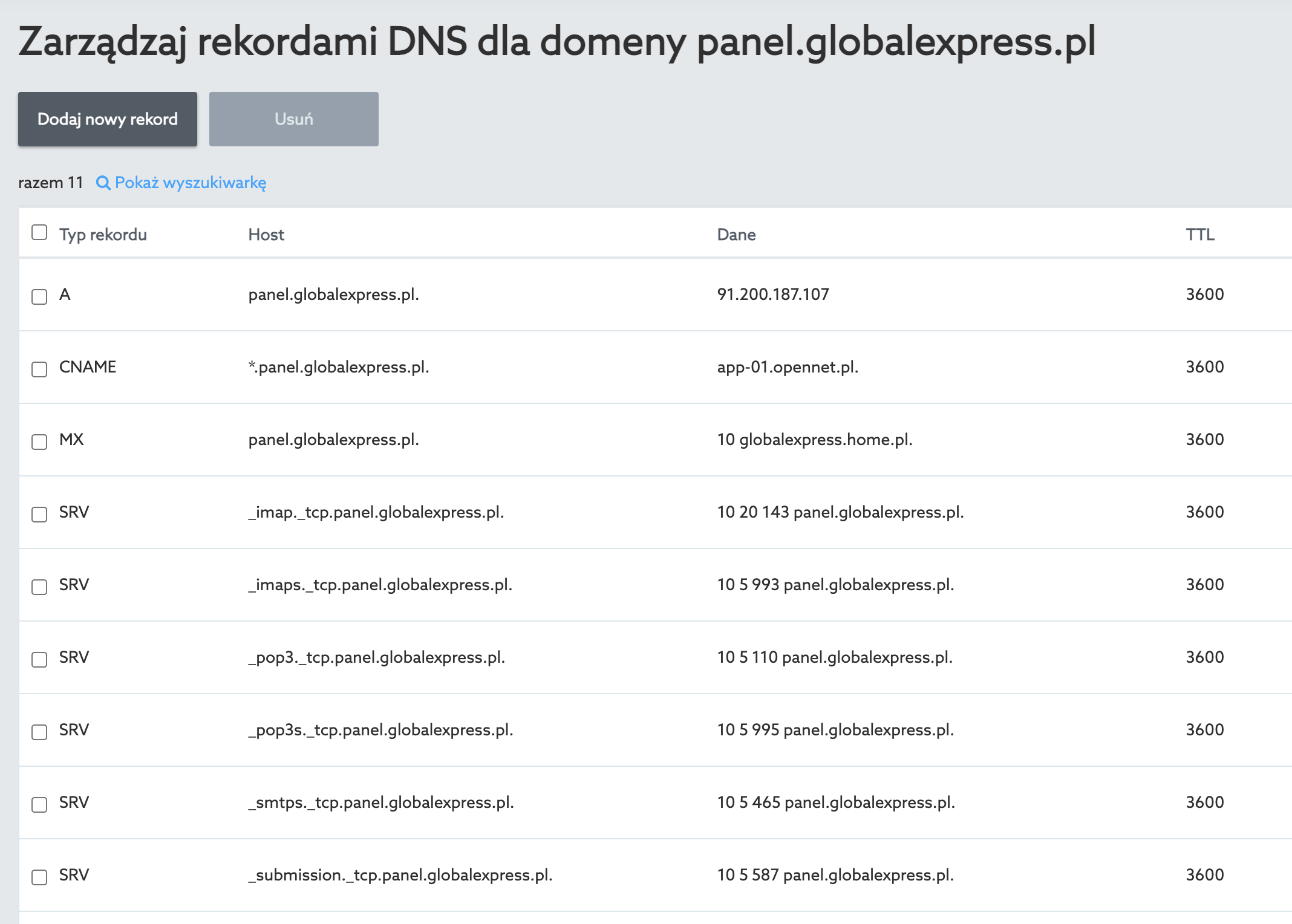Click the _pop3s._tcp.panel.globalexpress.pl. host
This screenshot has height=924, width=1292.
[x=380, y=730]
